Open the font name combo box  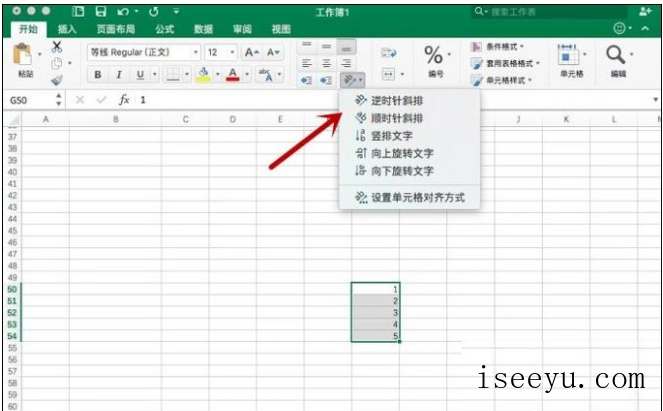144,52
